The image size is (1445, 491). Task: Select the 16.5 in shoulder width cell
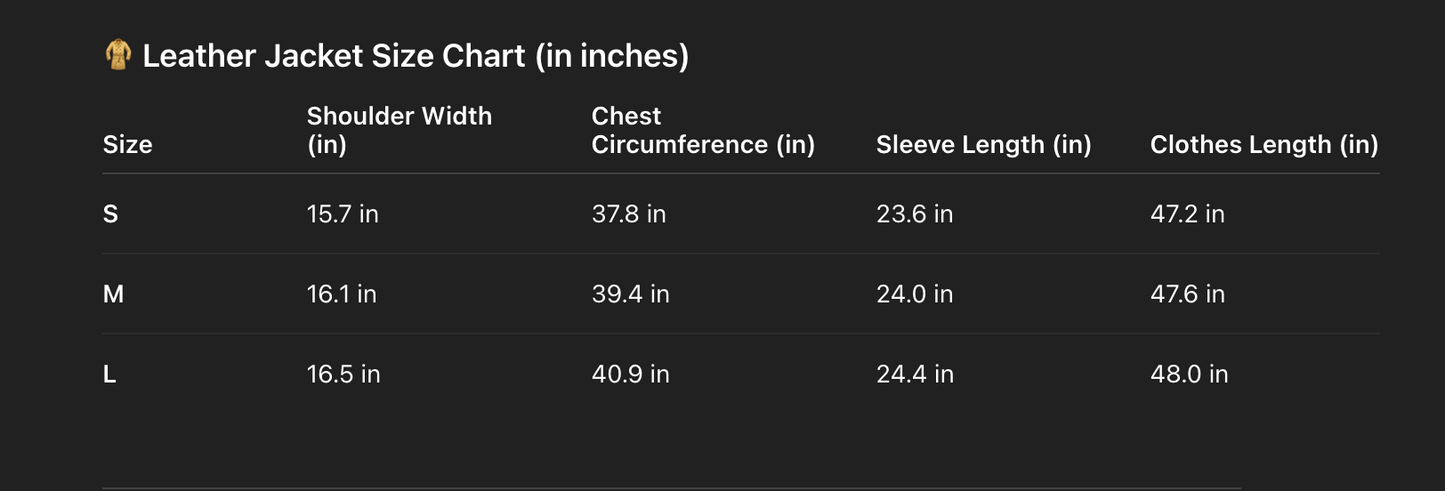(343, 374)
